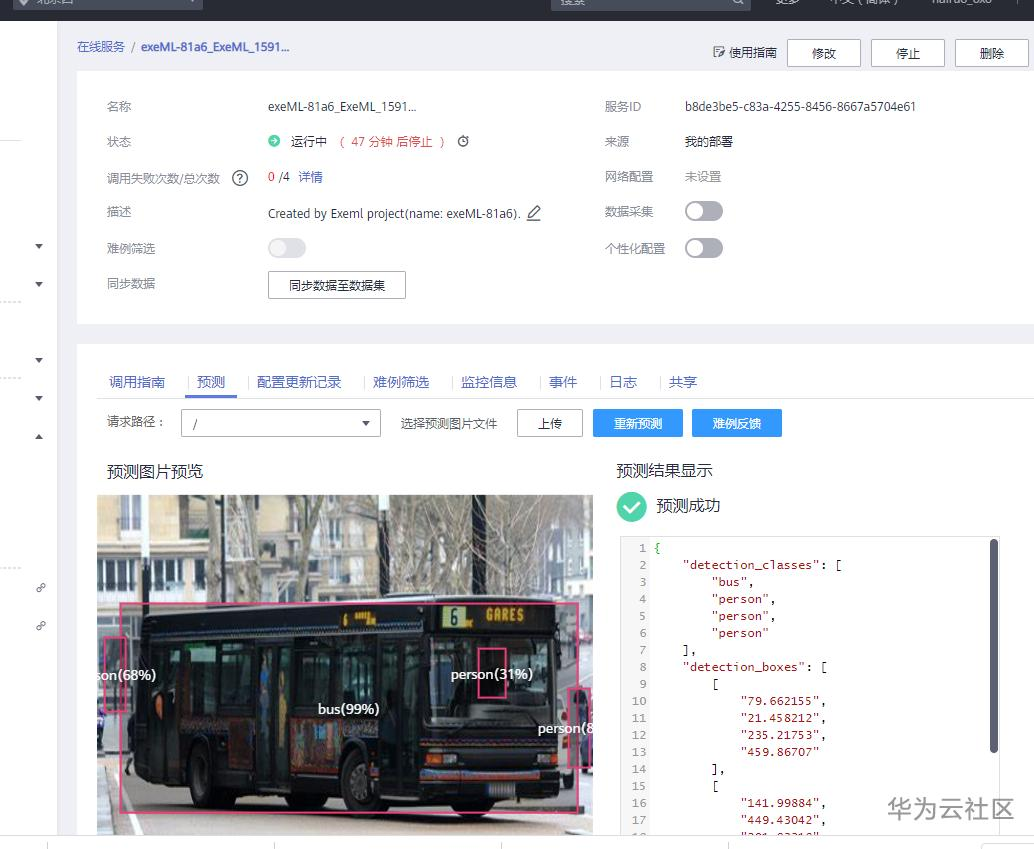Toggle the 数据采集 switch
This screenshot has height=849, width=1034.
point(704,211)
